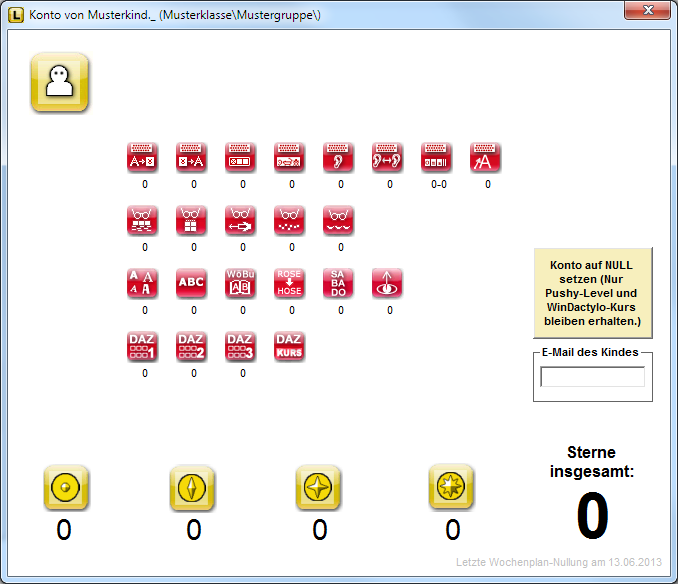The width and height of the screenshot is (678, 584).
Task: Open the SA BA DO syllable icon
Action: 338,283
